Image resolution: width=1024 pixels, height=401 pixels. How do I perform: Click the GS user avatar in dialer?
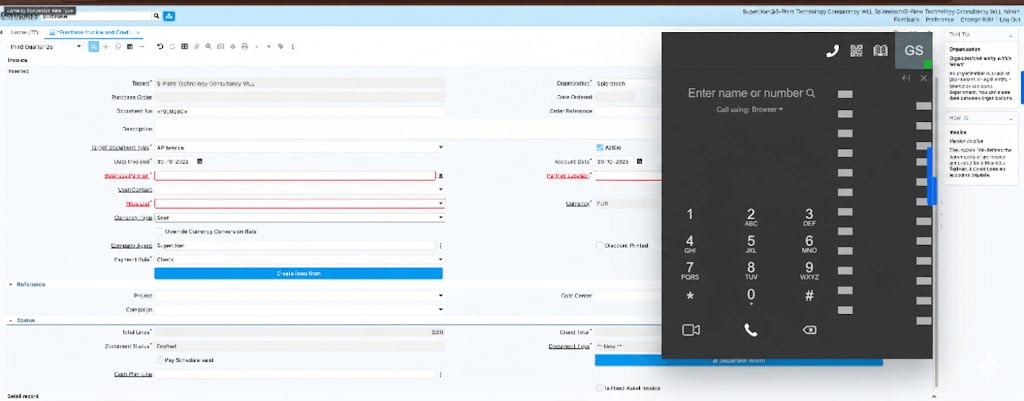click(914, 50)
